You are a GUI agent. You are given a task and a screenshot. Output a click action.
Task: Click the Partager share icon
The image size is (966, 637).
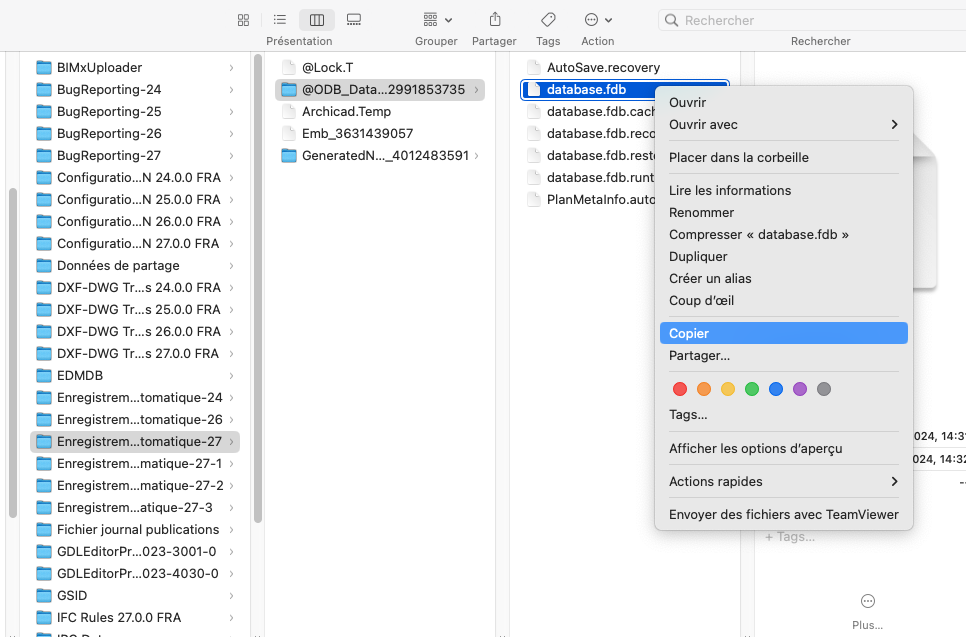[495, 20]
